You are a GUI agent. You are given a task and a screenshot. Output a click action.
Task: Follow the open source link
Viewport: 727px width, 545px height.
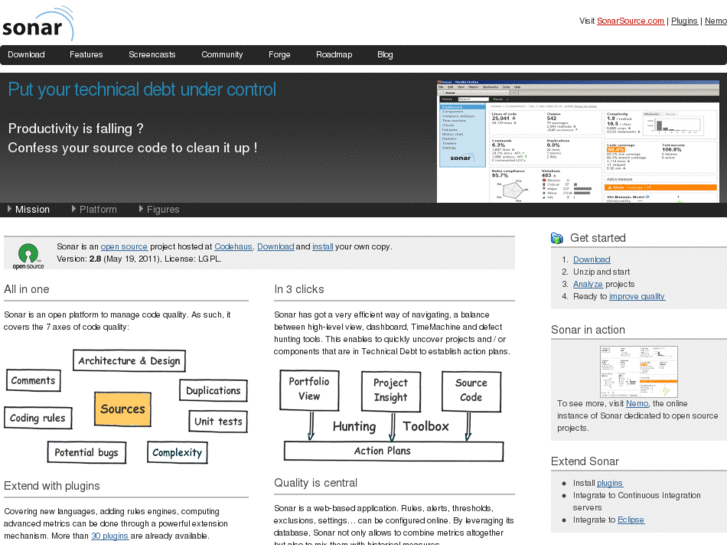pos(124,247)
